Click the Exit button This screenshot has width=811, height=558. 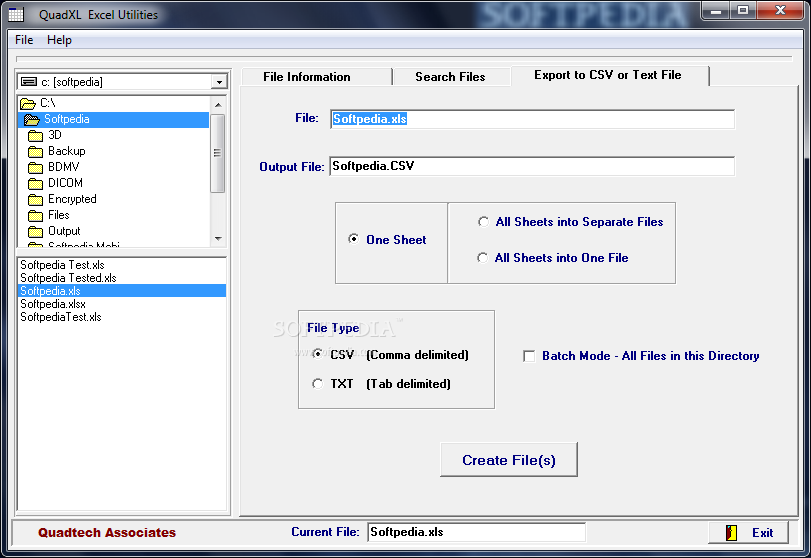click(x=748, y=532)
